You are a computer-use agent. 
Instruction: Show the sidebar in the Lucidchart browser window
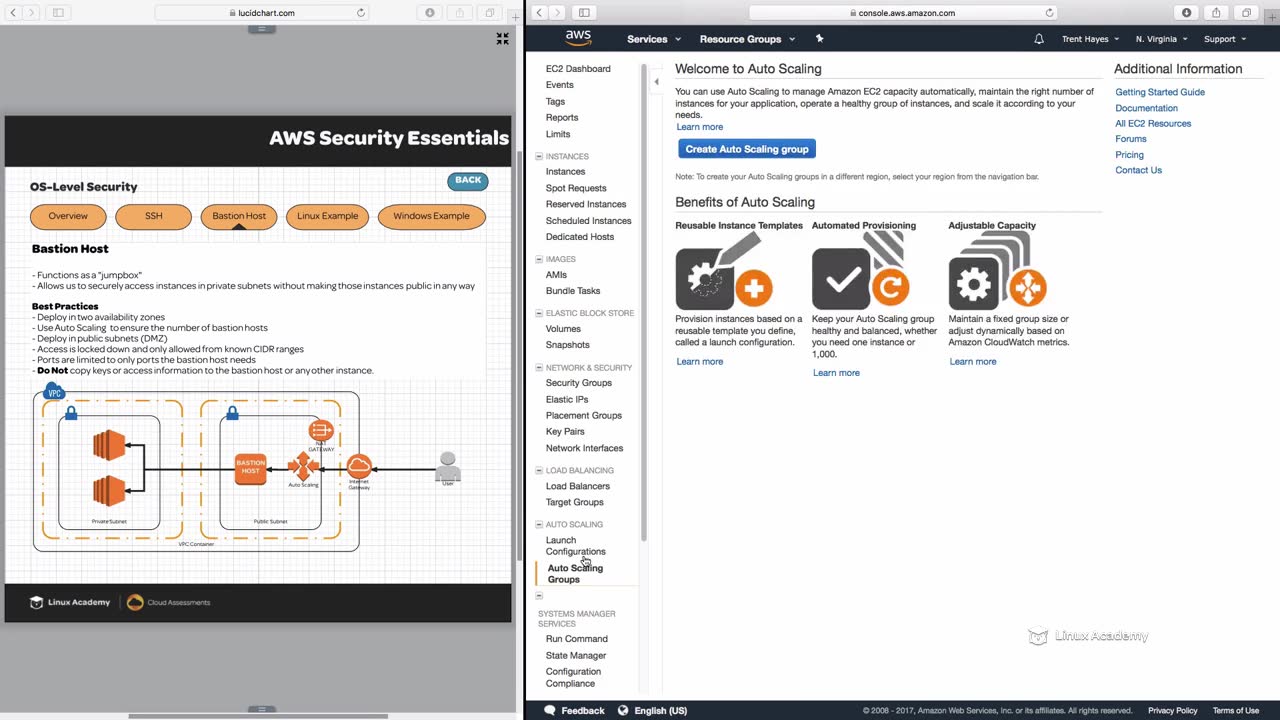(x=58, y=13)
